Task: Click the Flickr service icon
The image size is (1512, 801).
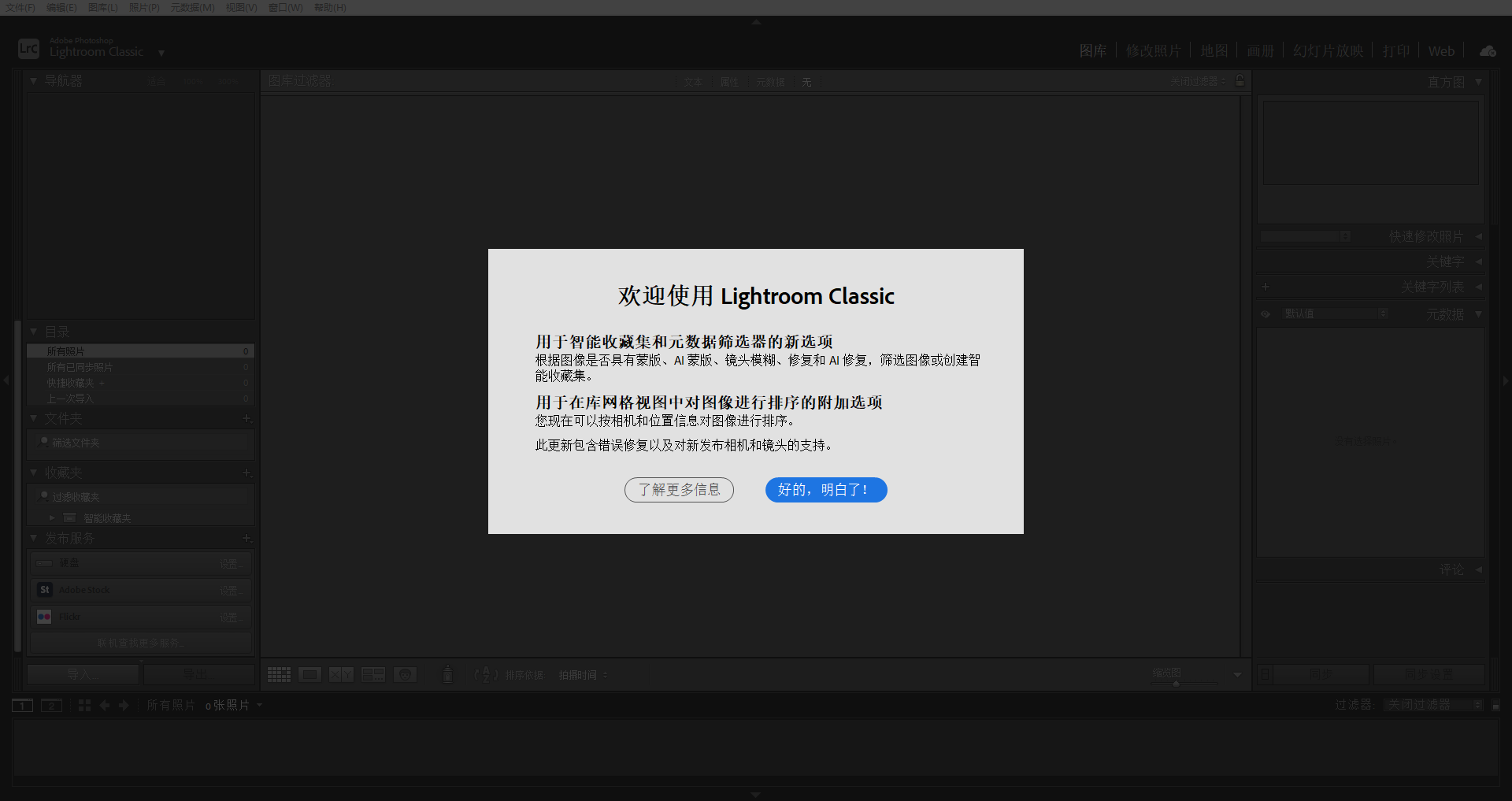Action: point(45,617)
